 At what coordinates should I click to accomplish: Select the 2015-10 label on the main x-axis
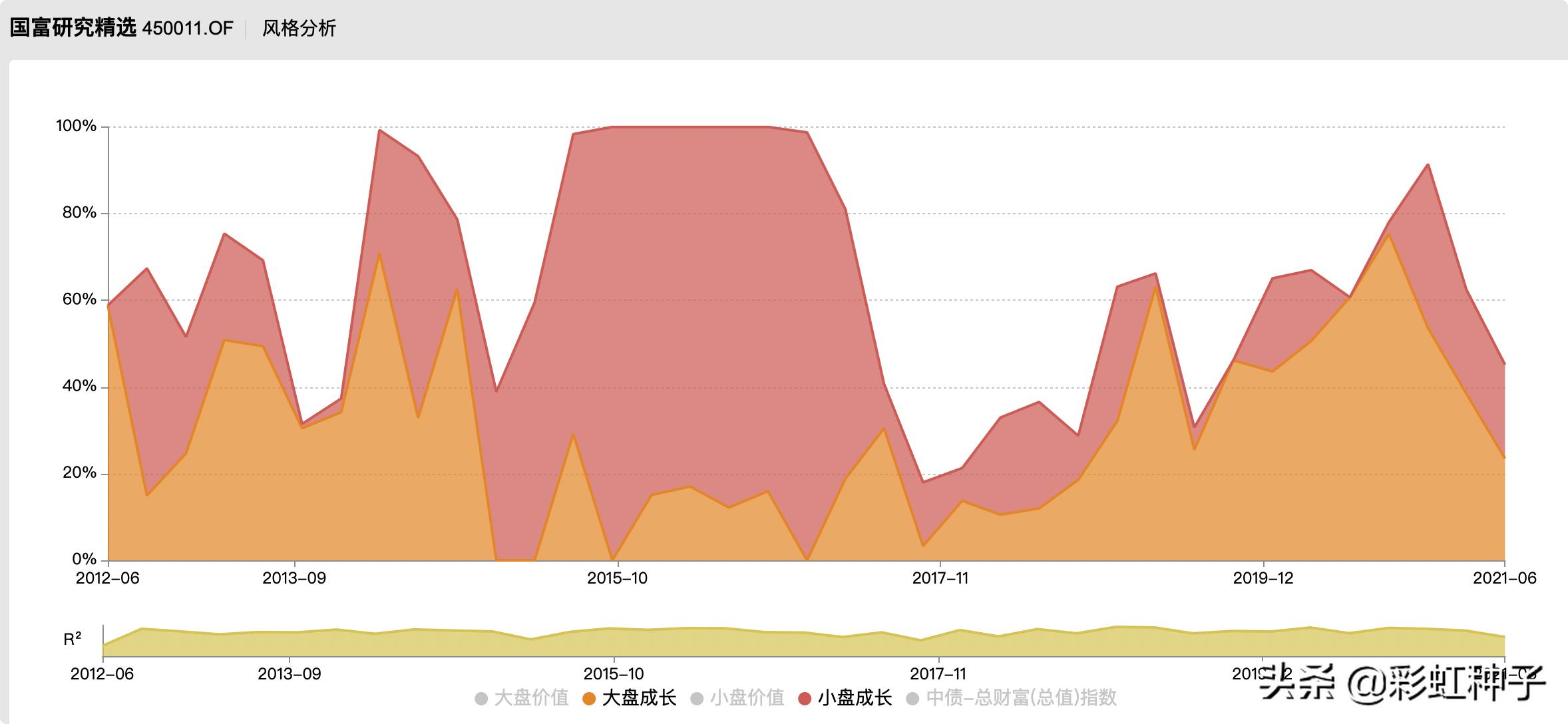[x=617, y=578]
